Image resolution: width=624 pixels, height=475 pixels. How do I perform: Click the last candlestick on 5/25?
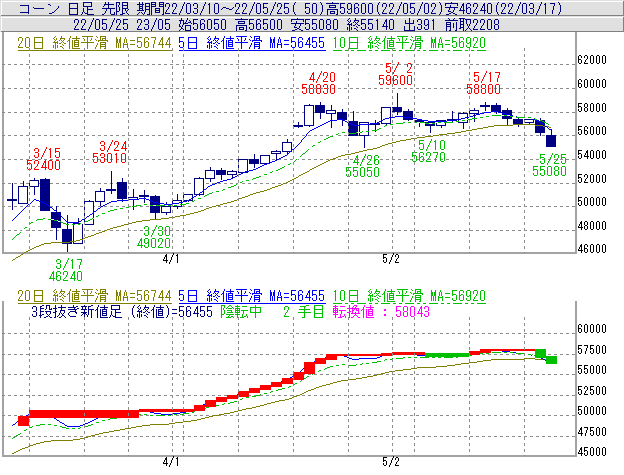pos(551,140)
